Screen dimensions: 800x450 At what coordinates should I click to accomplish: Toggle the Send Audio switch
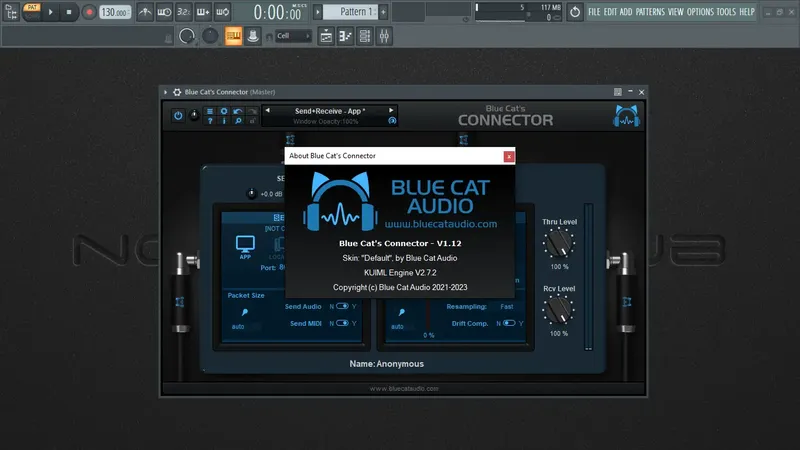click(342, 306)
